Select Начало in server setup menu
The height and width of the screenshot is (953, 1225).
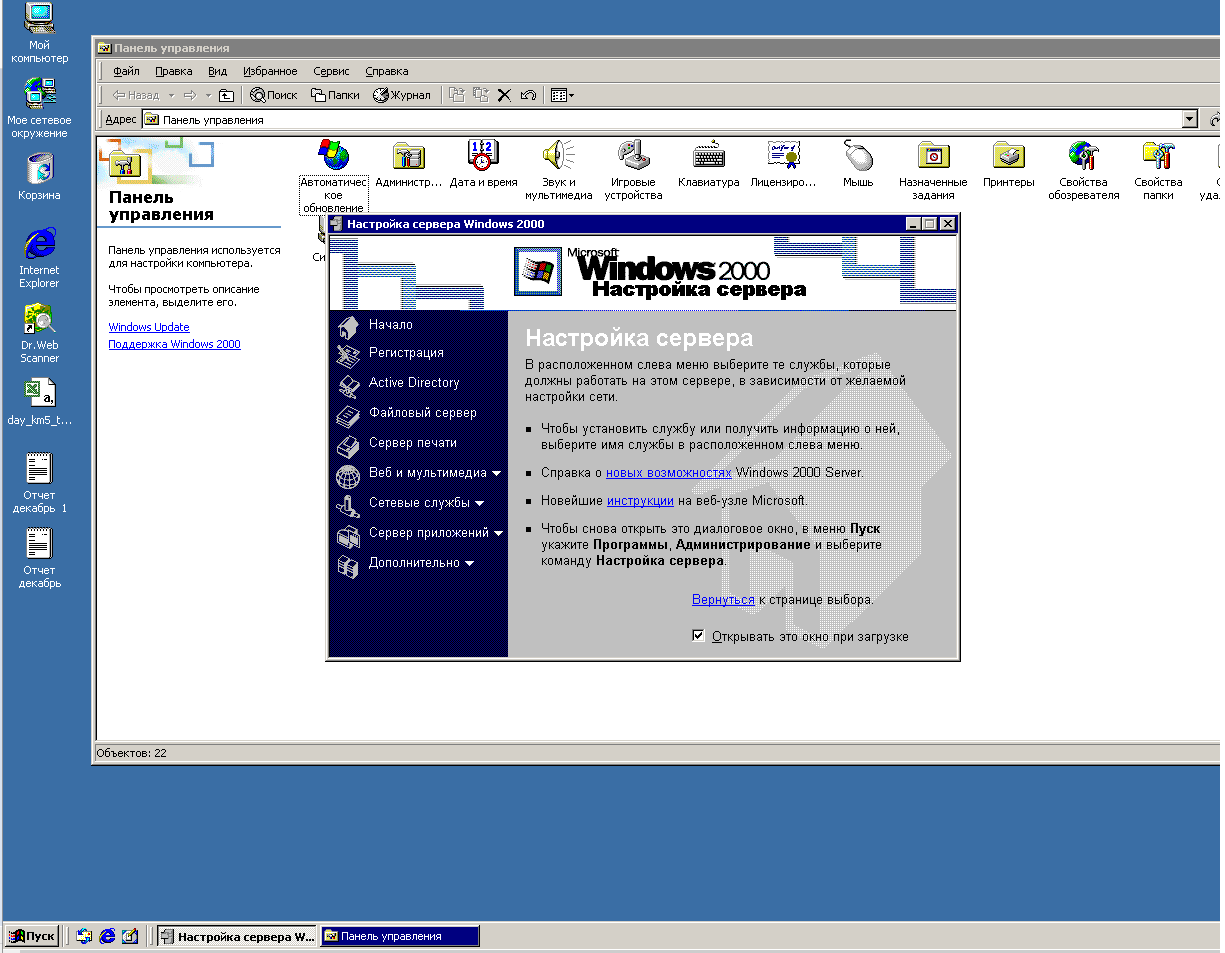click(390, 325)
